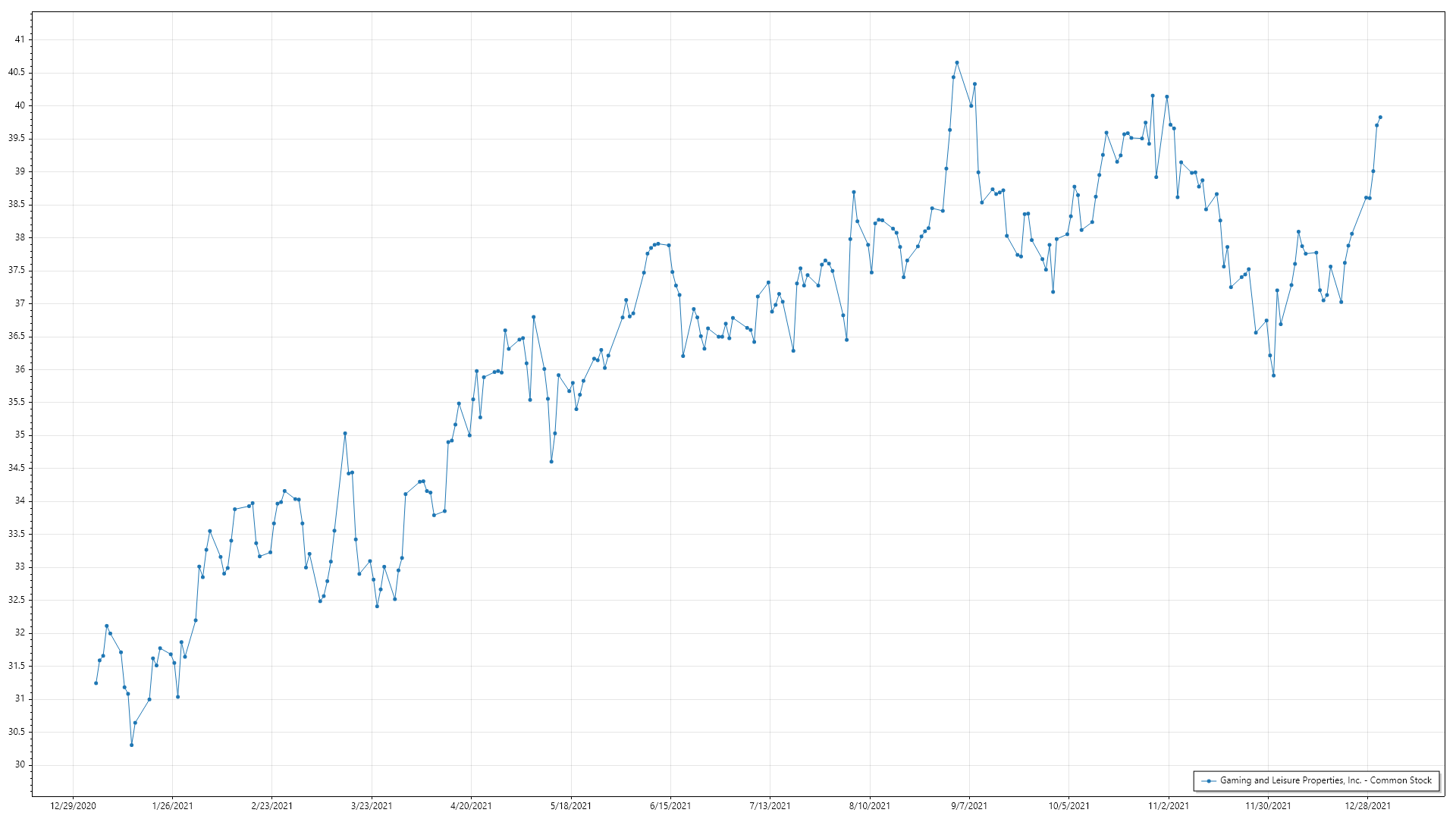Select the 8/10/2021 x-axis date label

[869, 805]
